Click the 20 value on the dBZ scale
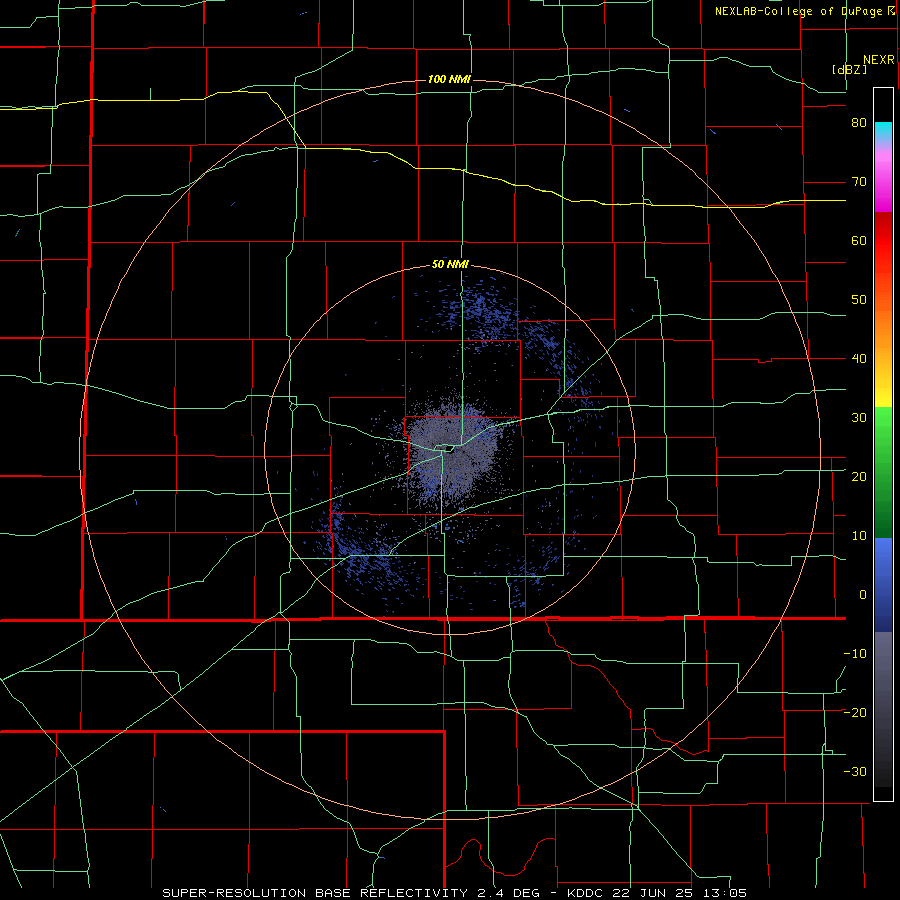The height and width of the screenshot is (900, 900). [x=859, y=476]
